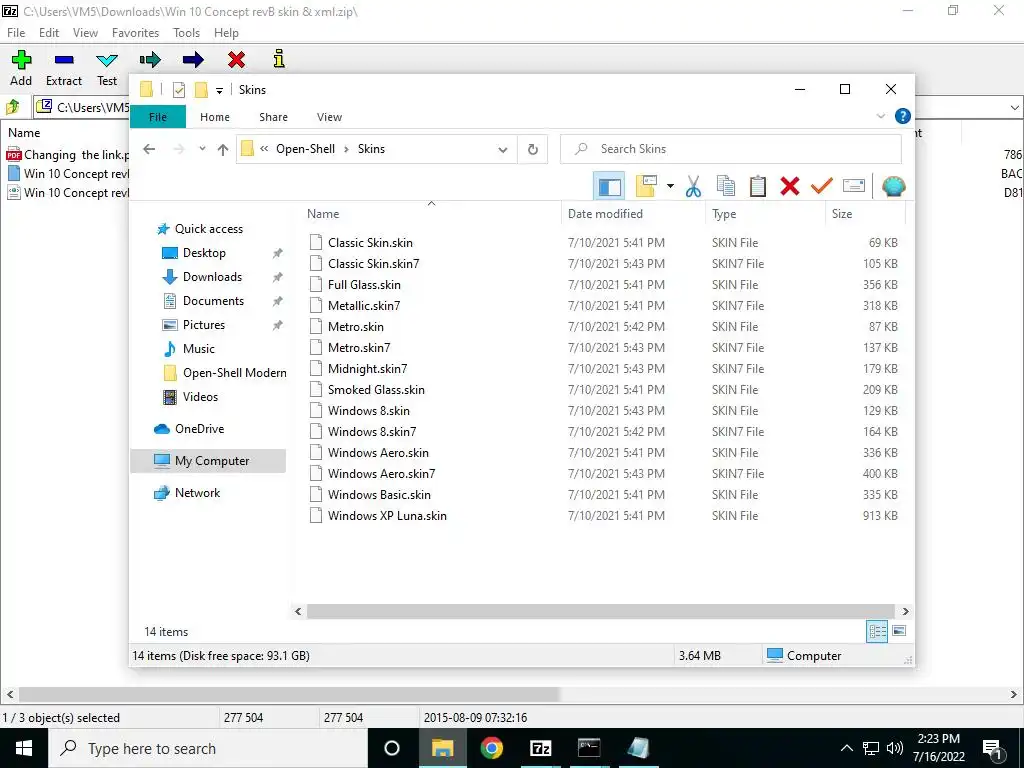Open the dropdown arrow beside the folder options icon

(x=670, y=187)
